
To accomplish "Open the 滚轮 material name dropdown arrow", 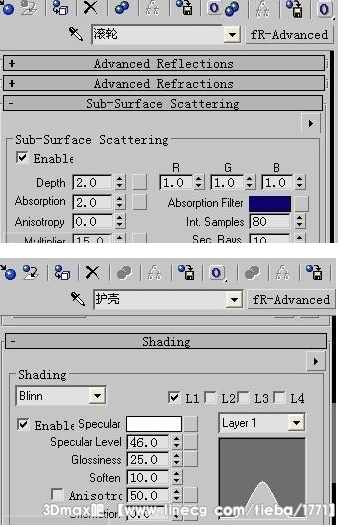I will tap(232, 35).
